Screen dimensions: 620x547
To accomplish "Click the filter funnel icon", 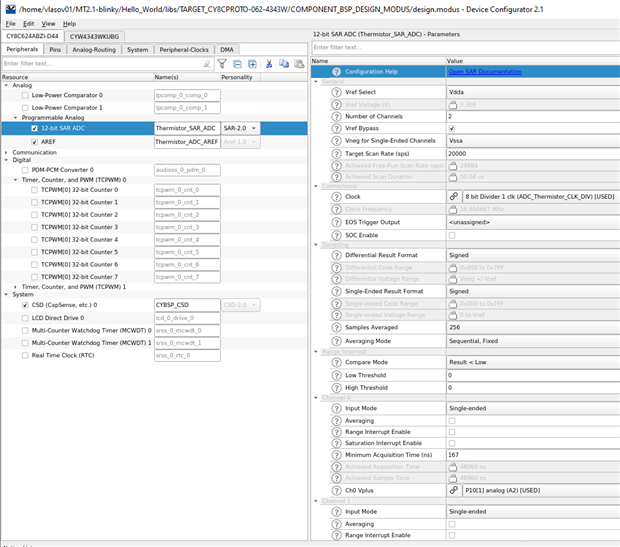I will pos(222,64).
